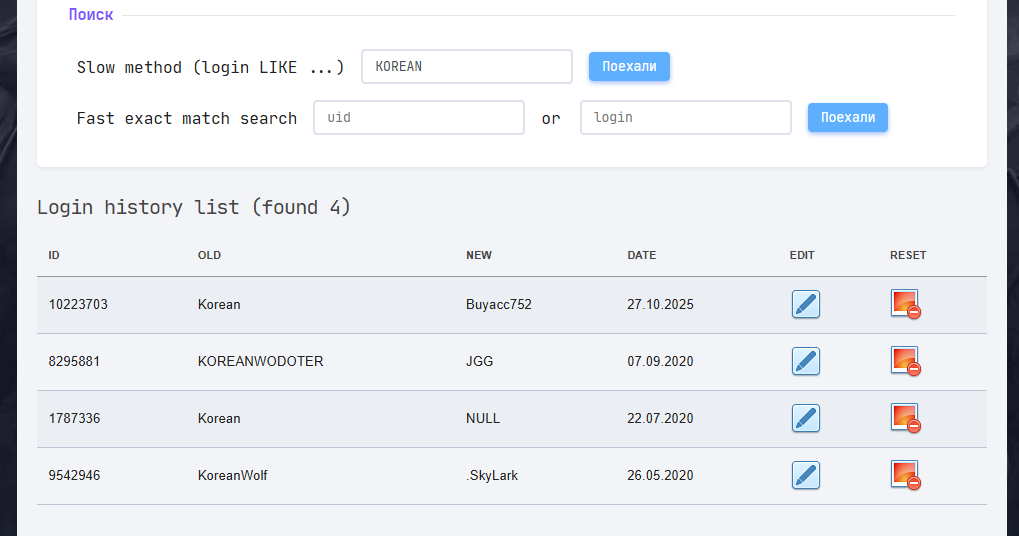Click the date 27.10.2025 cell
This screenshot has height=536, width=1019.
click(660, 304)
